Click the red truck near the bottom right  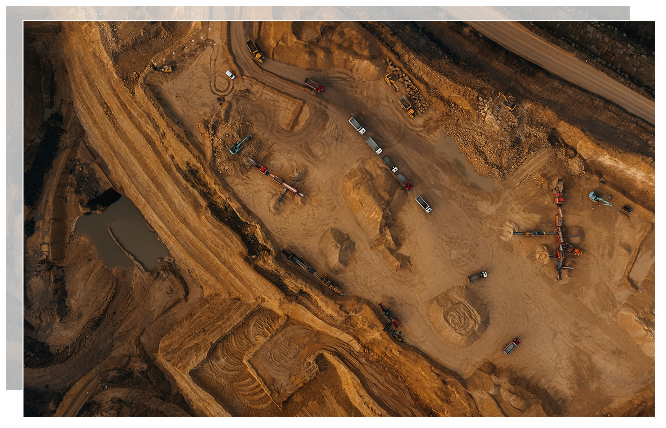point(511,345)
